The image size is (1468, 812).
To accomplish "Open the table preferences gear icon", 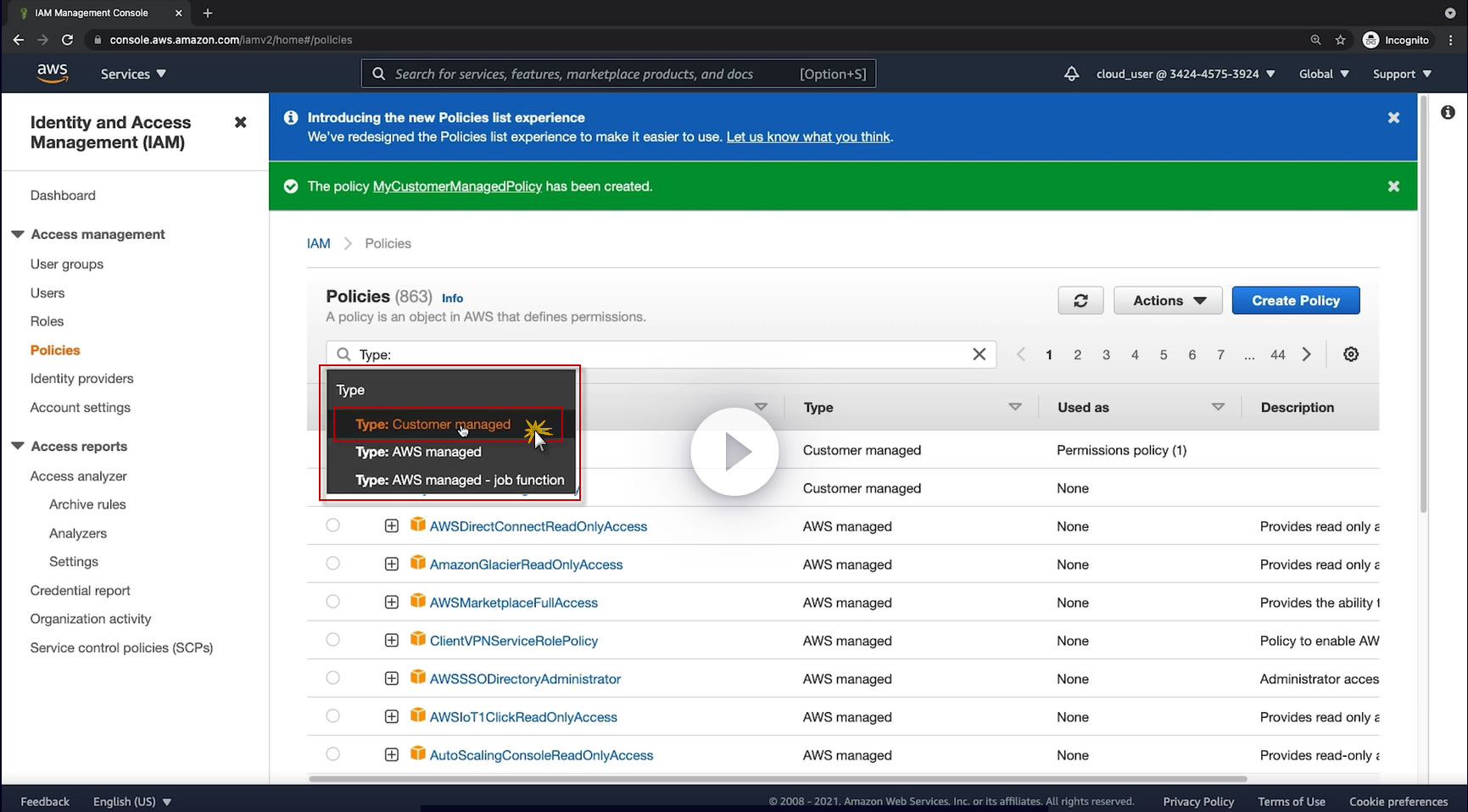I will tap(1351, 354).
